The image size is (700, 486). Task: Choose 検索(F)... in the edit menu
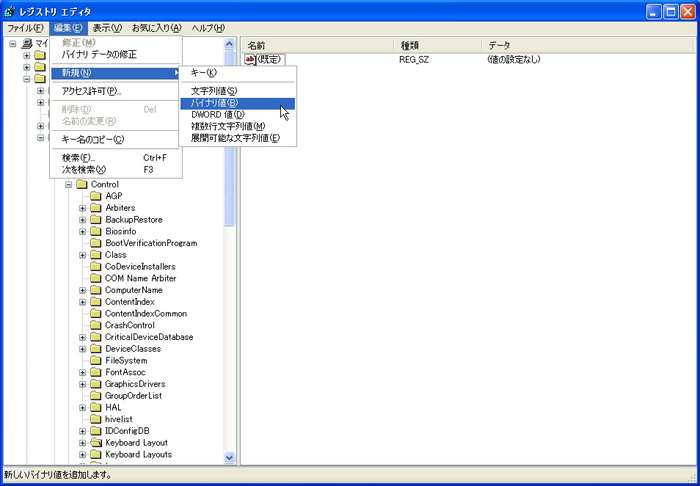coord(116,158)
